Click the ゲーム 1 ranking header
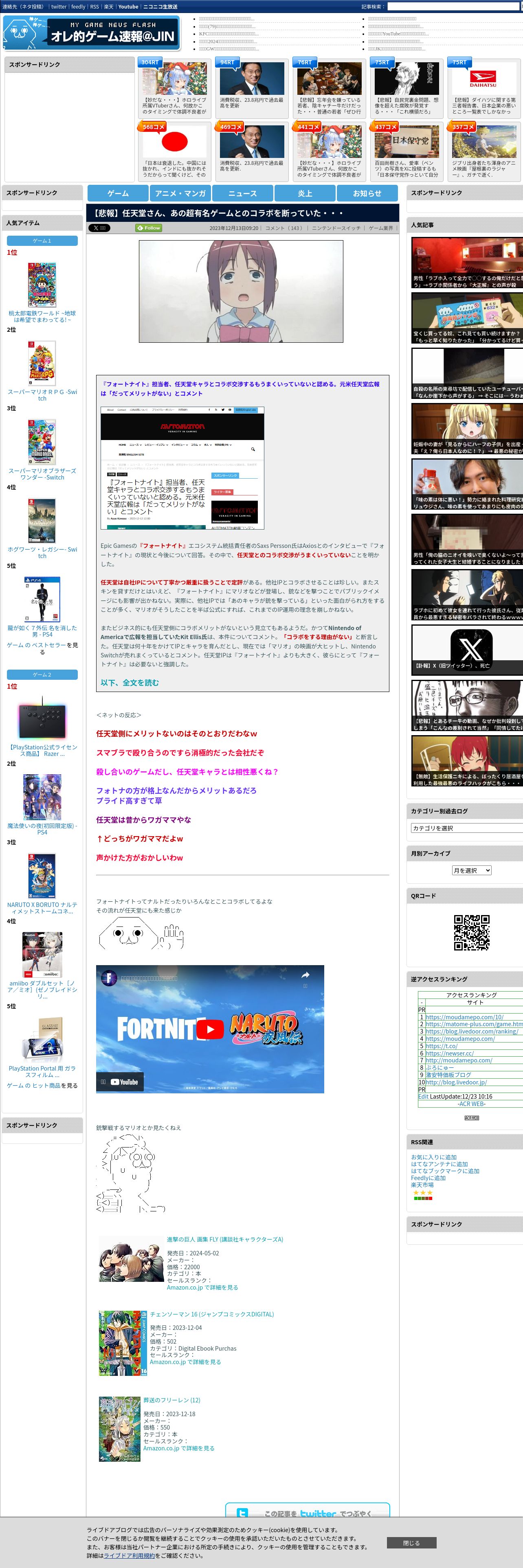This screenshot has height=1568, width=523. [x=42, y=241]
